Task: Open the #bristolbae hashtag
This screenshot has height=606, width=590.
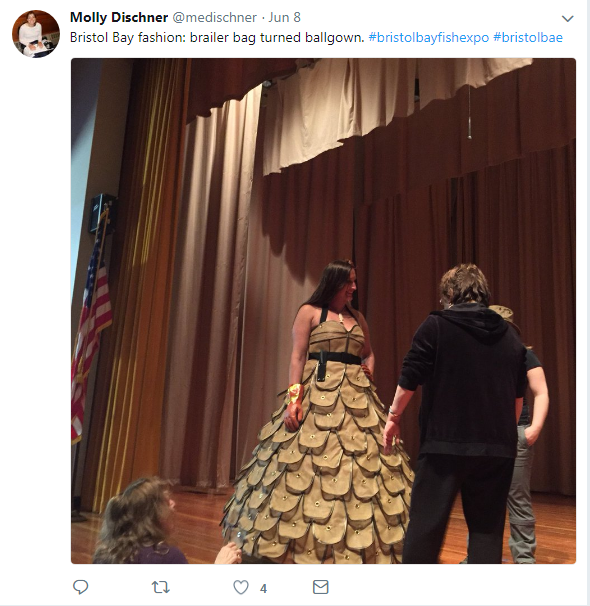Action: pyautogui.click(x=528, y=38)
